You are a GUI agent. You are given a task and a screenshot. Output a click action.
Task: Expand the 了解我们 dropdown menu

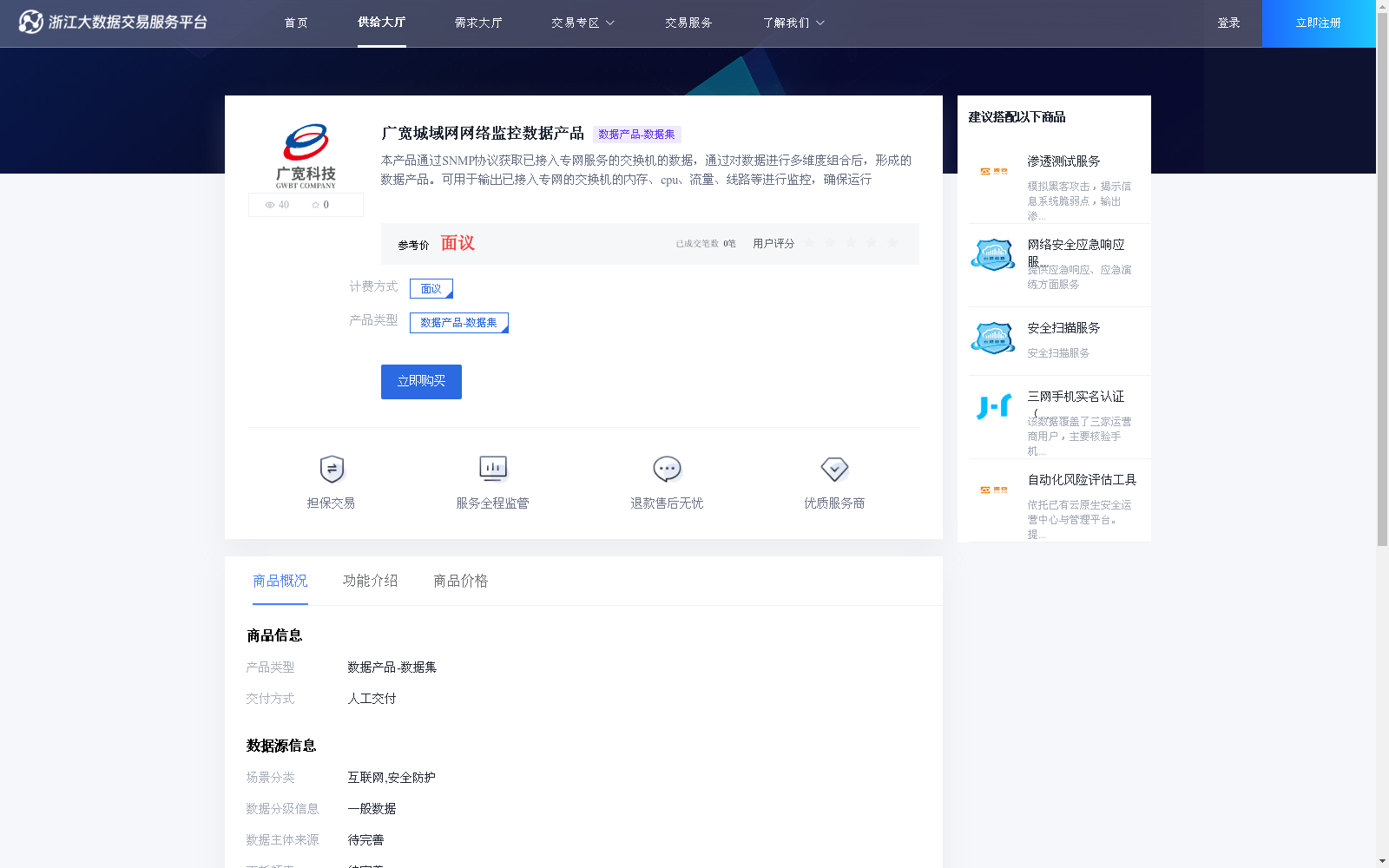[x=793, y=23]
